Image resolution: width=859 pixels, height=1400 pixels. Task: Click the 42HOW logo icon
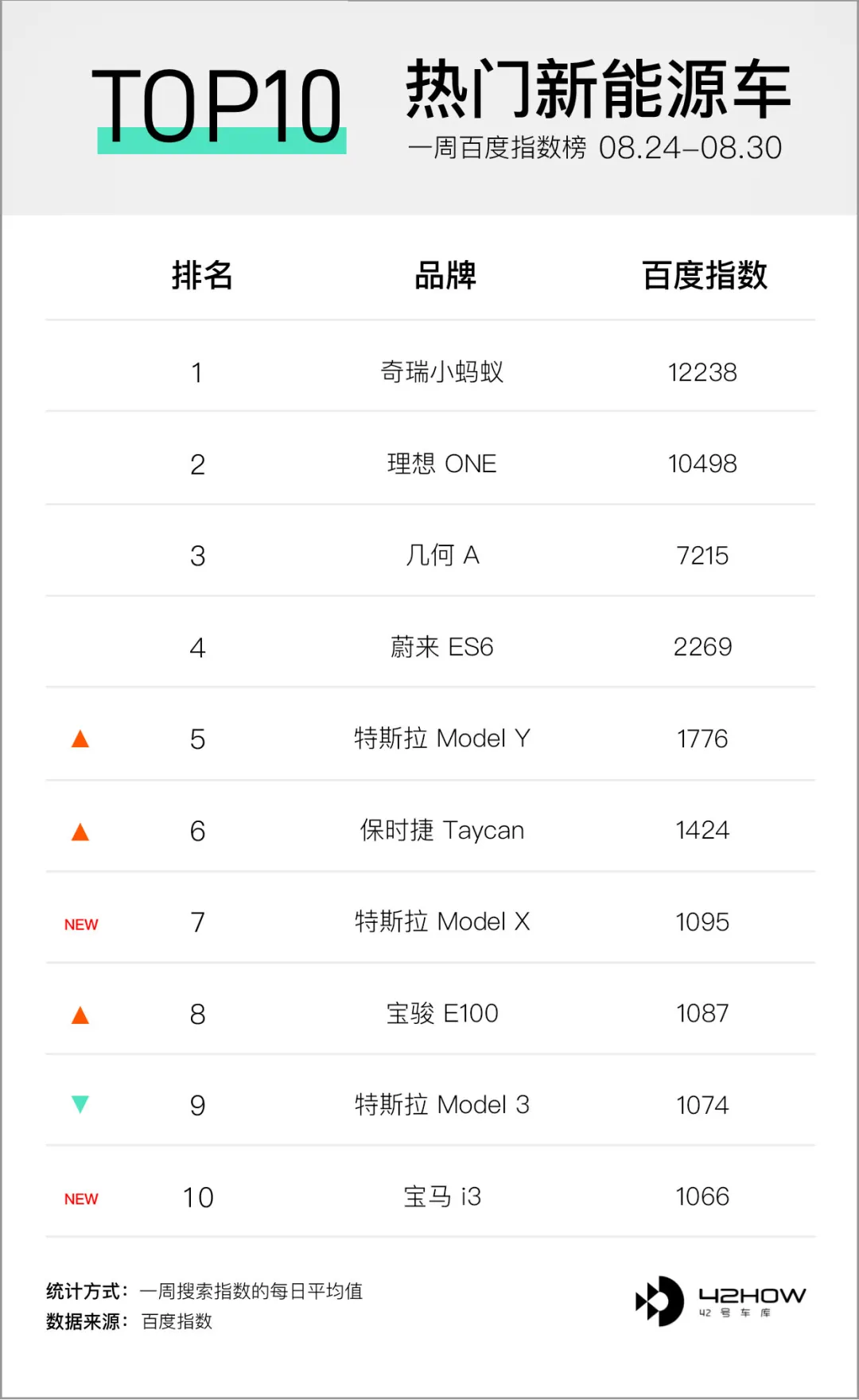pyautogui.click(x=659, y=1301)
